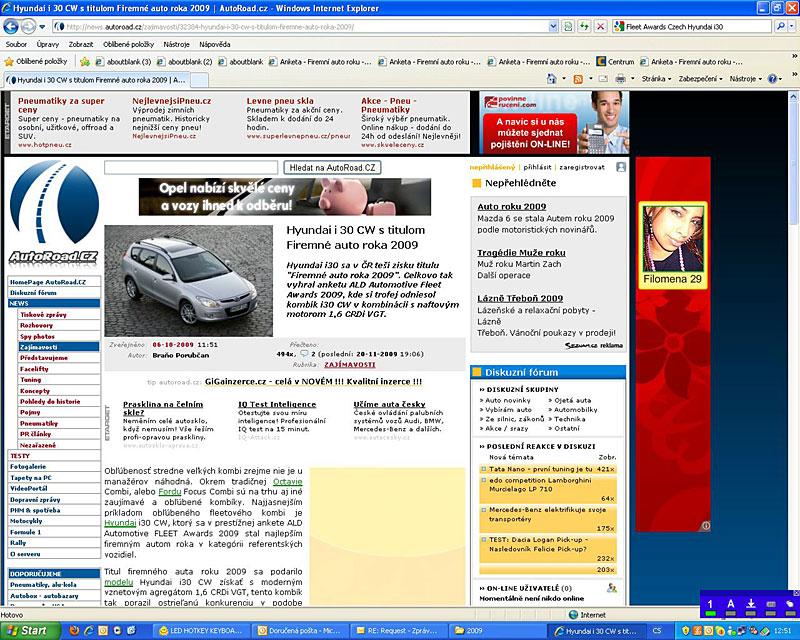Open the Stránka dropdown in the command bar
This screenshot has height=640, width=800.
(656, 79)
